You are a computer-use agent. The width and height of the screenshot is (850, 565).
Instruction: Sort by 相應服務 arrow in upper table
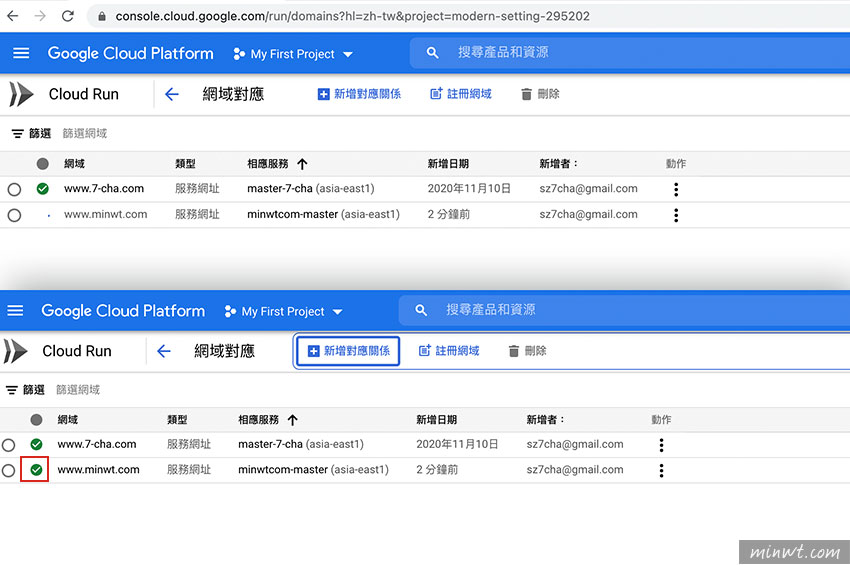click(x=302, y=164)
